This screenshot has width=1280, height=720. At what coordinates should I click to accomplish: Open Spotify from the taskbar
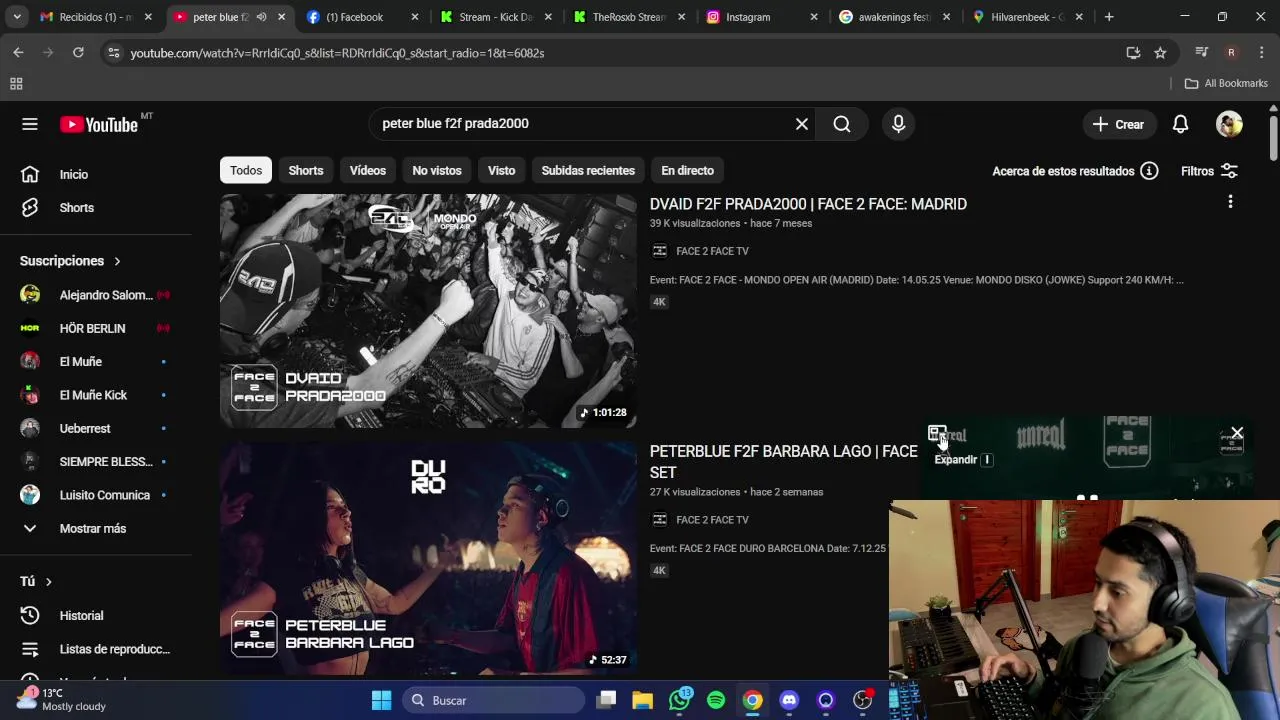[x=716, y=700]
